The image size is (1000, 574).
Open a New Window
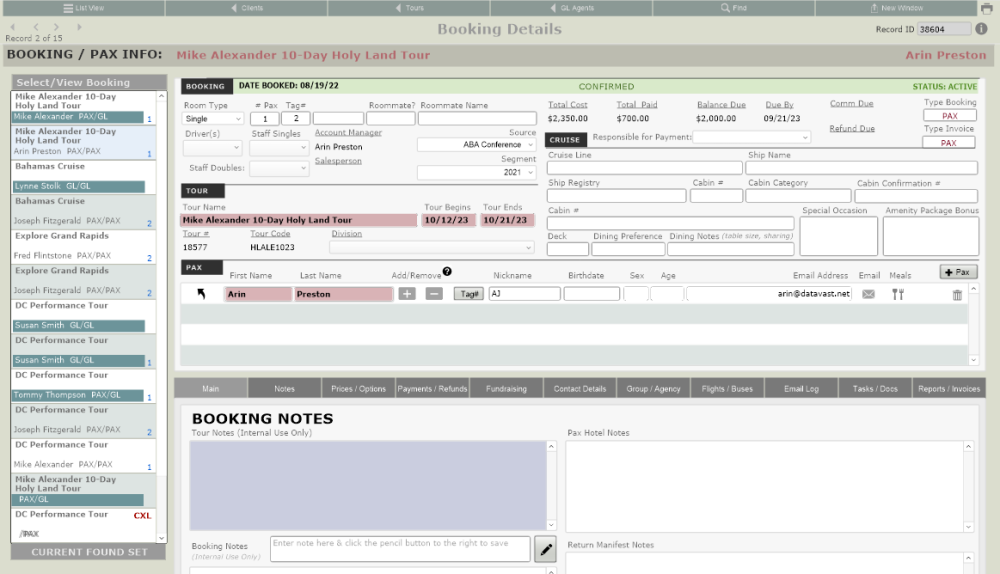click(896, 8)
